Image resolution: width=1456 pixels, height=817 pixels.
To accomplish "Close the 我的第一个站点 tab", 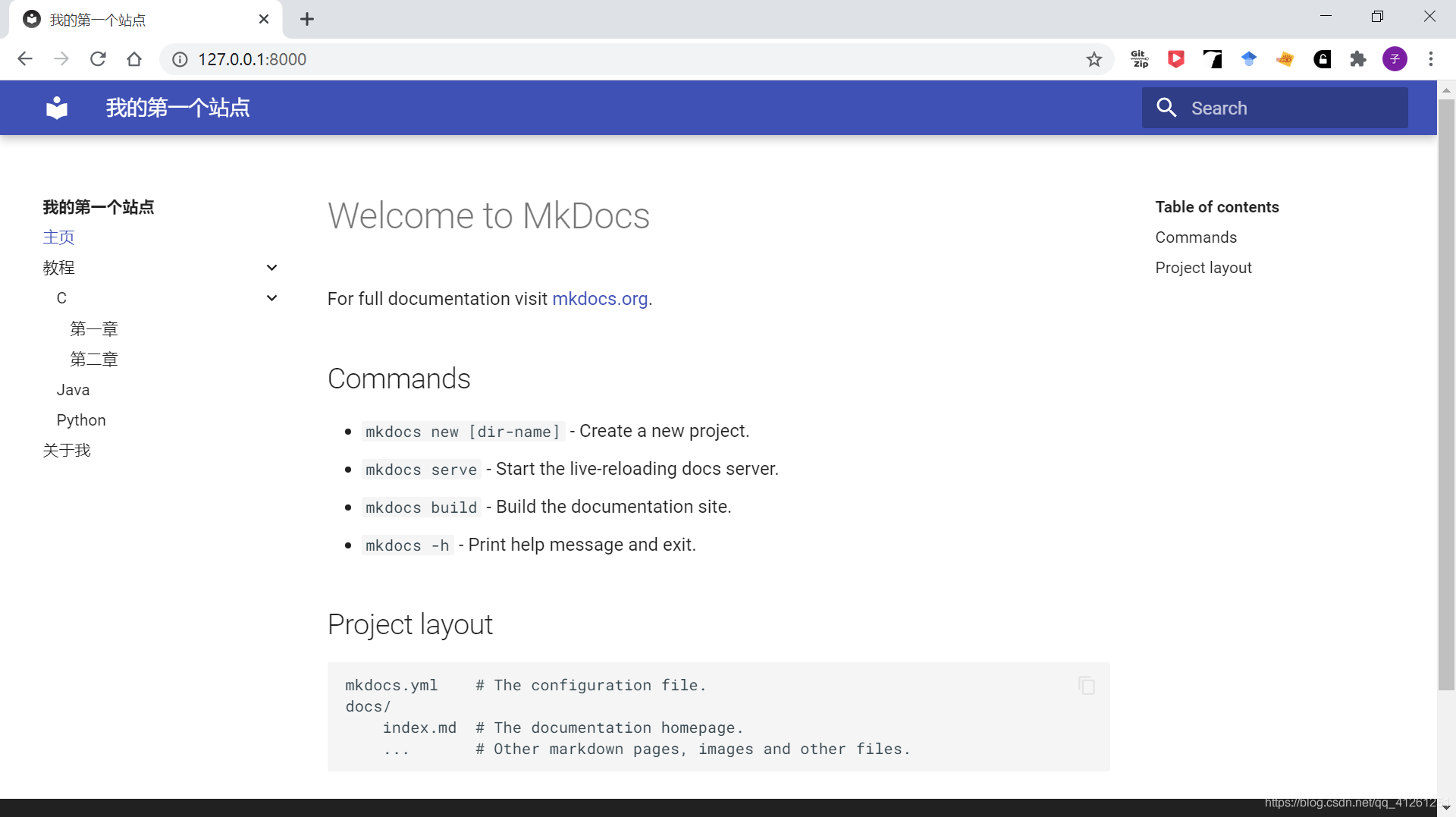I will (x=264, y=19).
